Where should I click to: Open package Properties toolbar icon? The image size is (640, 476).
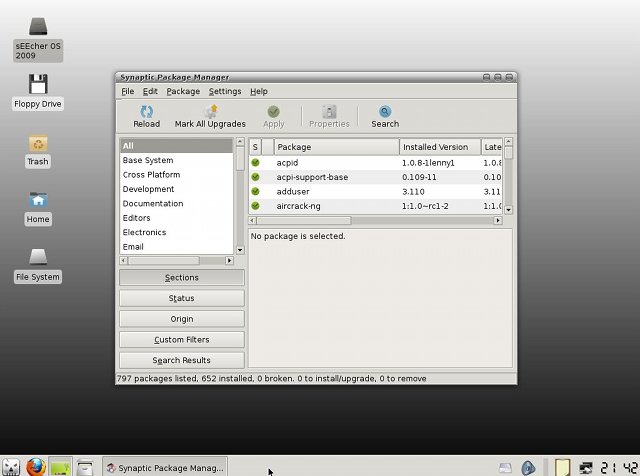tap(329, 111)
